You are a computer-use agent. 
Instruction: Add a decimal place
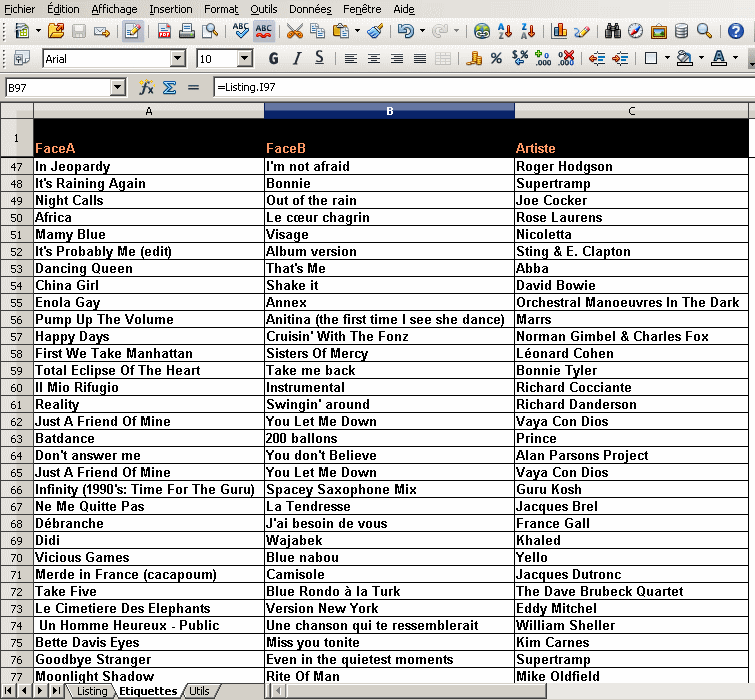(x=543, y=59)
